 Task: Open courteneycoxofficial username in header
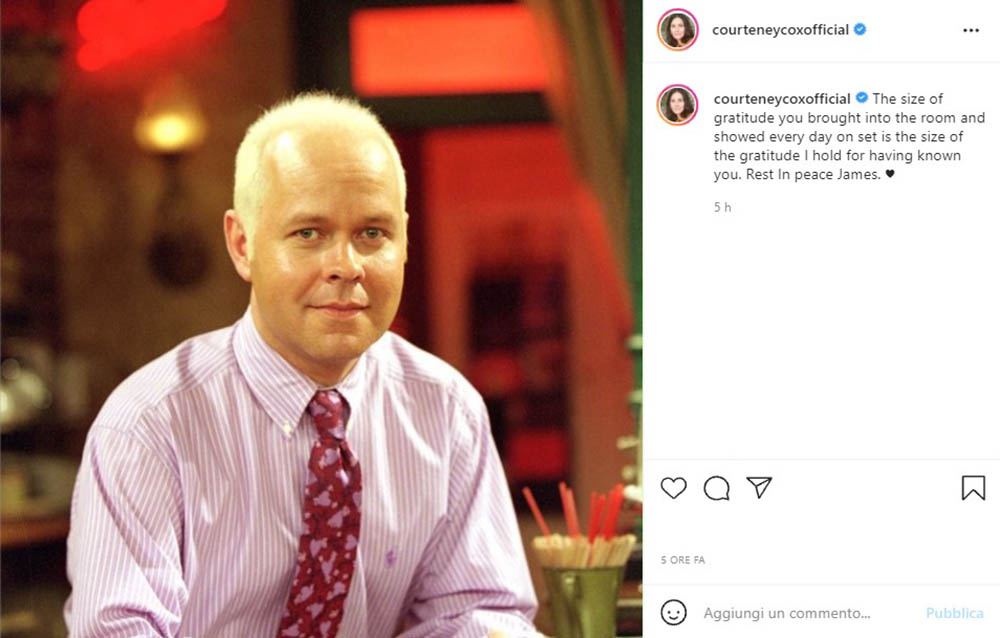pos(780,30)
